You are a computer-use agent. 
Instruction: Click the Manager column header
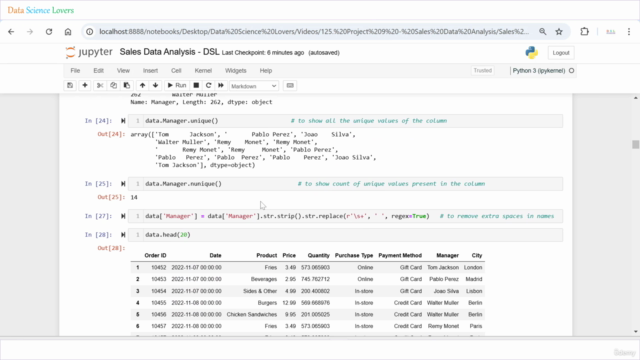coord(447,256)
